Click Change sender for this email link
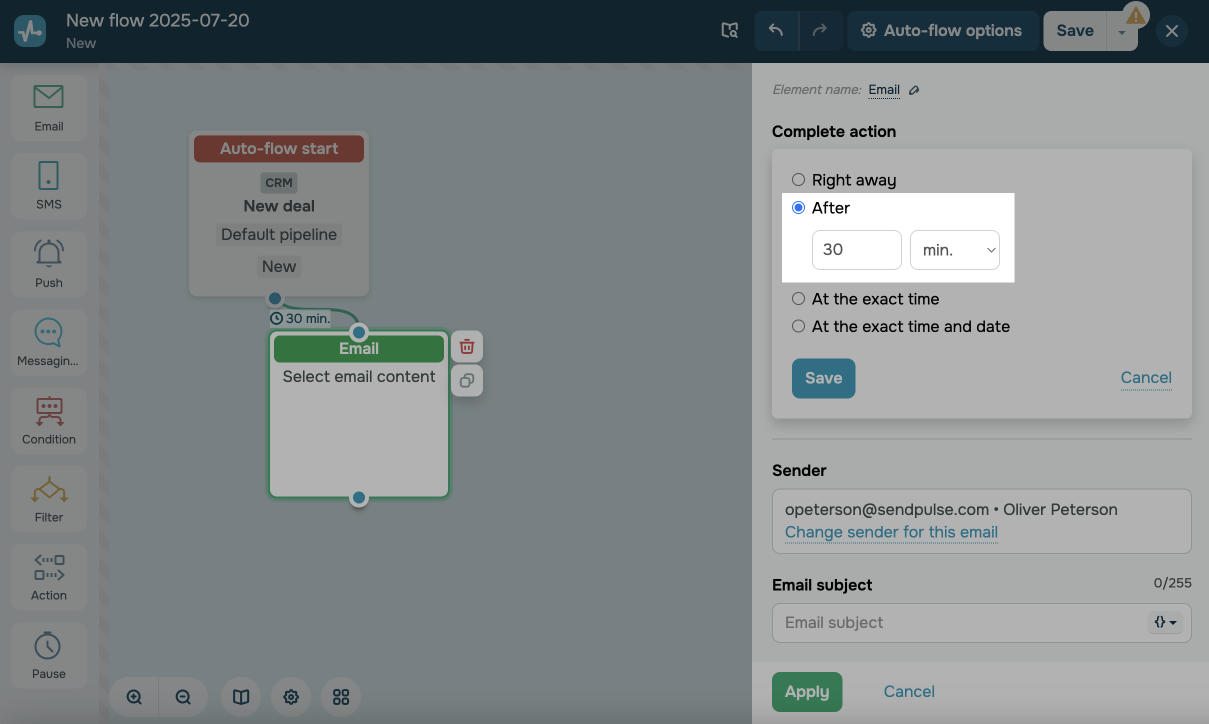The height and width of the screenshot is (724, 1209). pos(891,532)
